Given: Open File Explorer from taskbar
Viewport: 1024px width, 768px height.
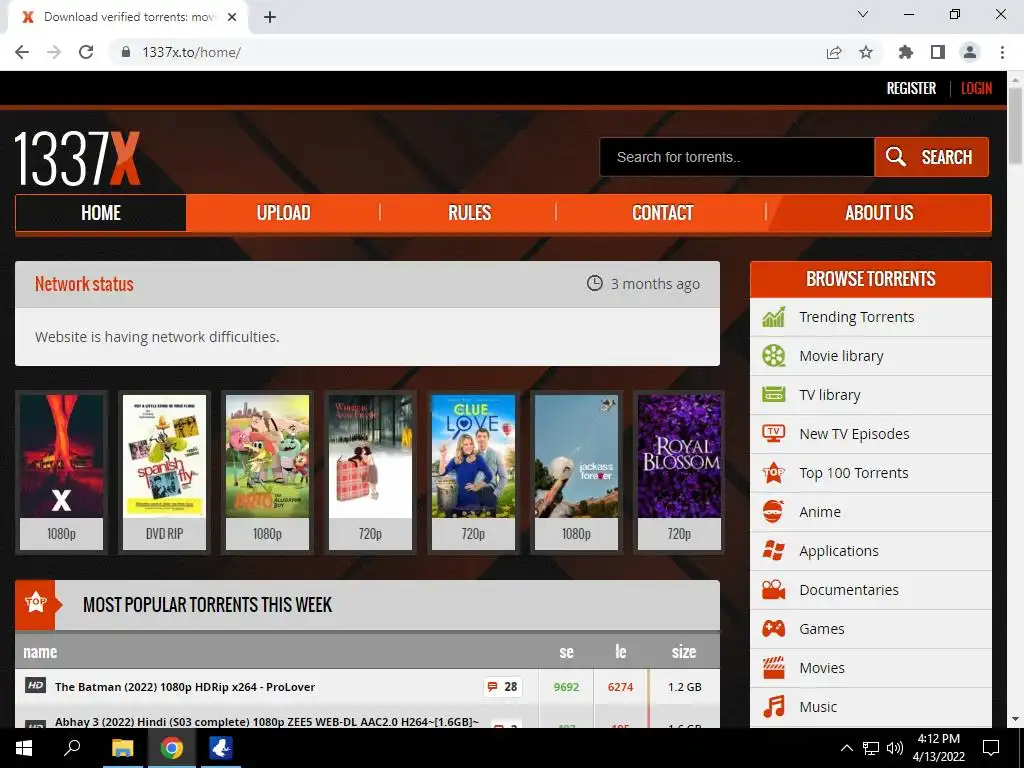Looking at the screenshot, I should tap(122, 748).
